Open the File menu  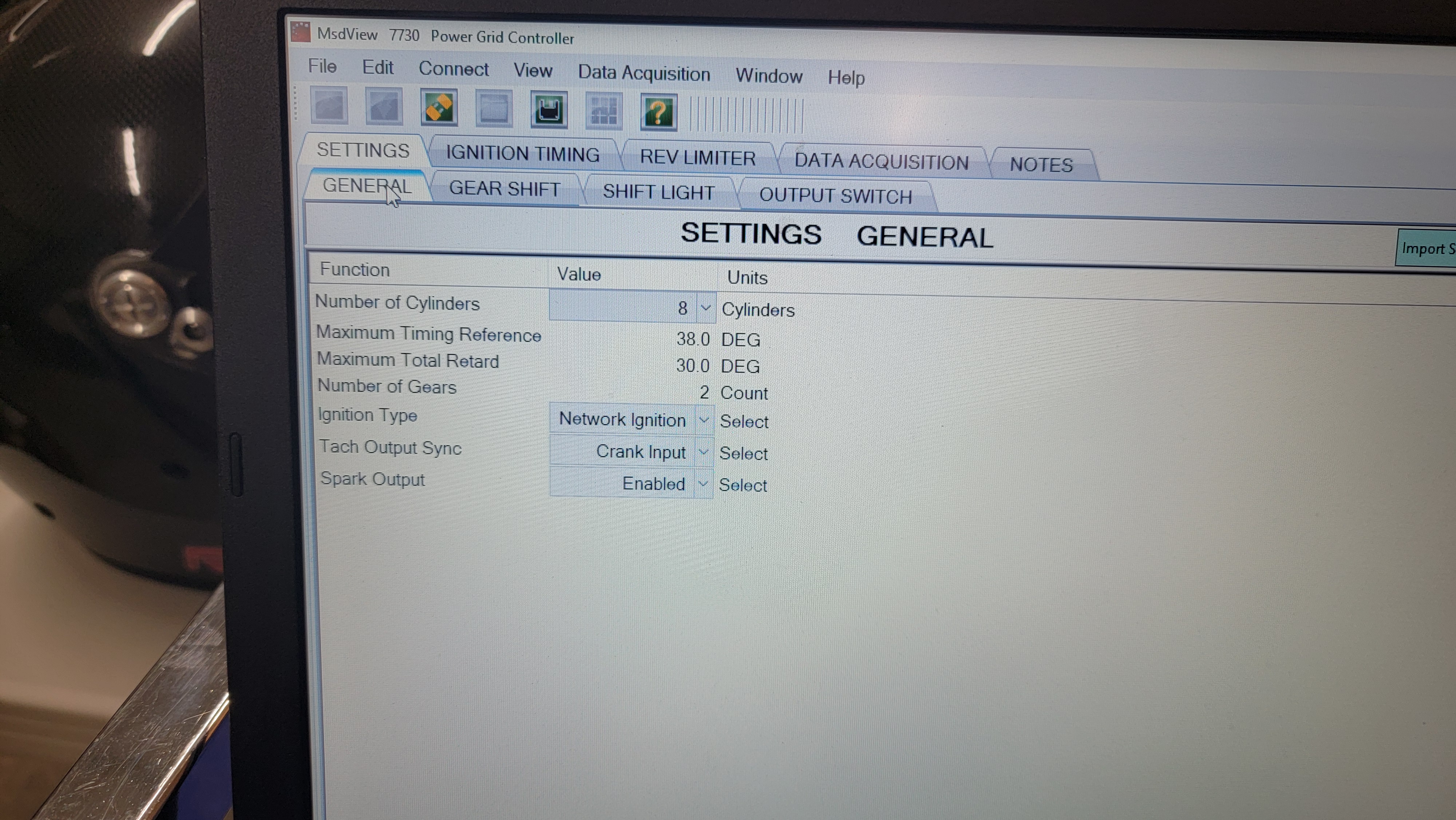[x=322, y=66]
